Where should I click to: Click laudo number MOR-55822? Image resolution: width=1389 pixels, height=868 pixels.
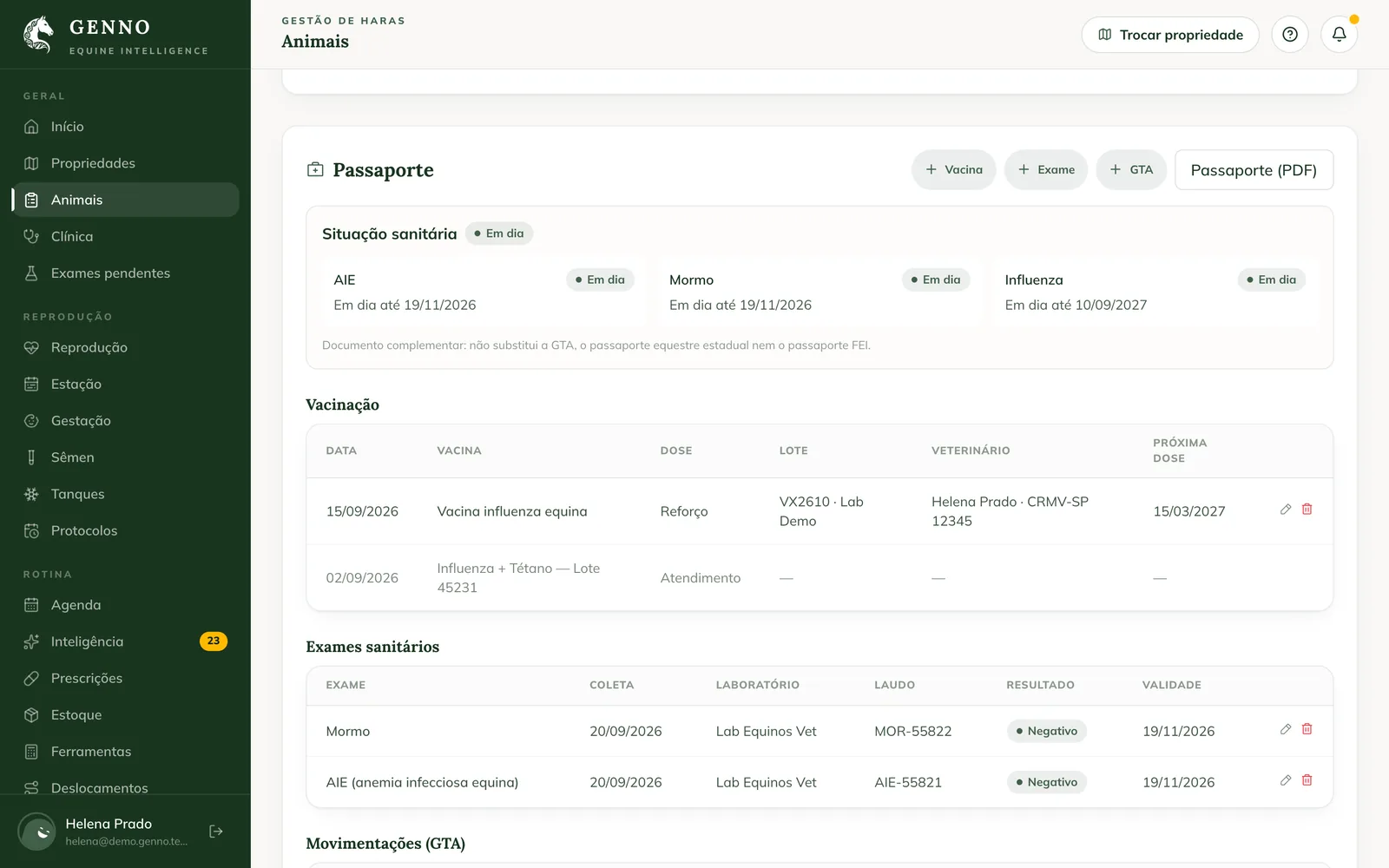913,731
